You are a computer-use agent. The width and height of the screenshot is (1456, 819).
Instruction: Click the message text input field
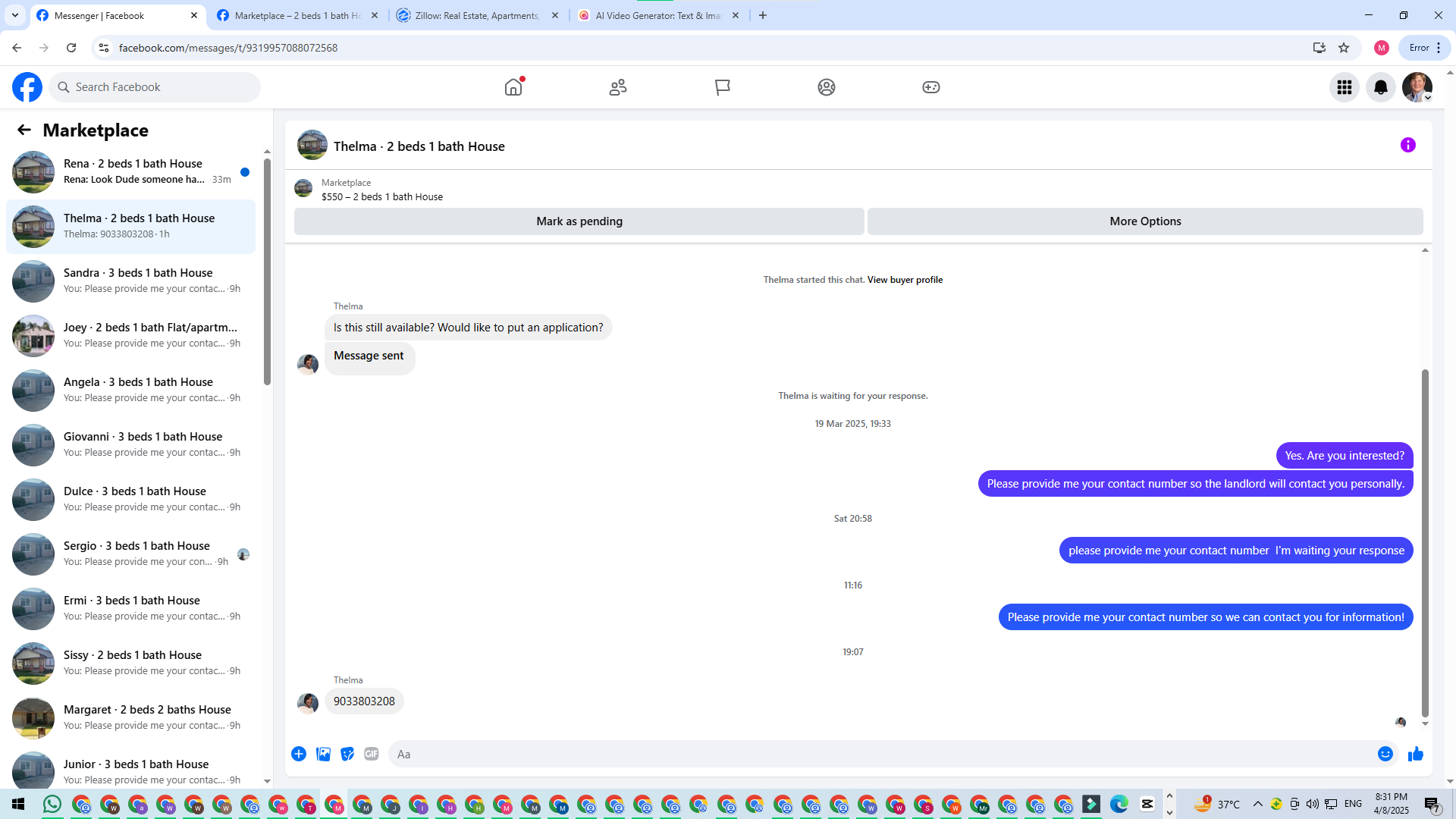point(880,754)
